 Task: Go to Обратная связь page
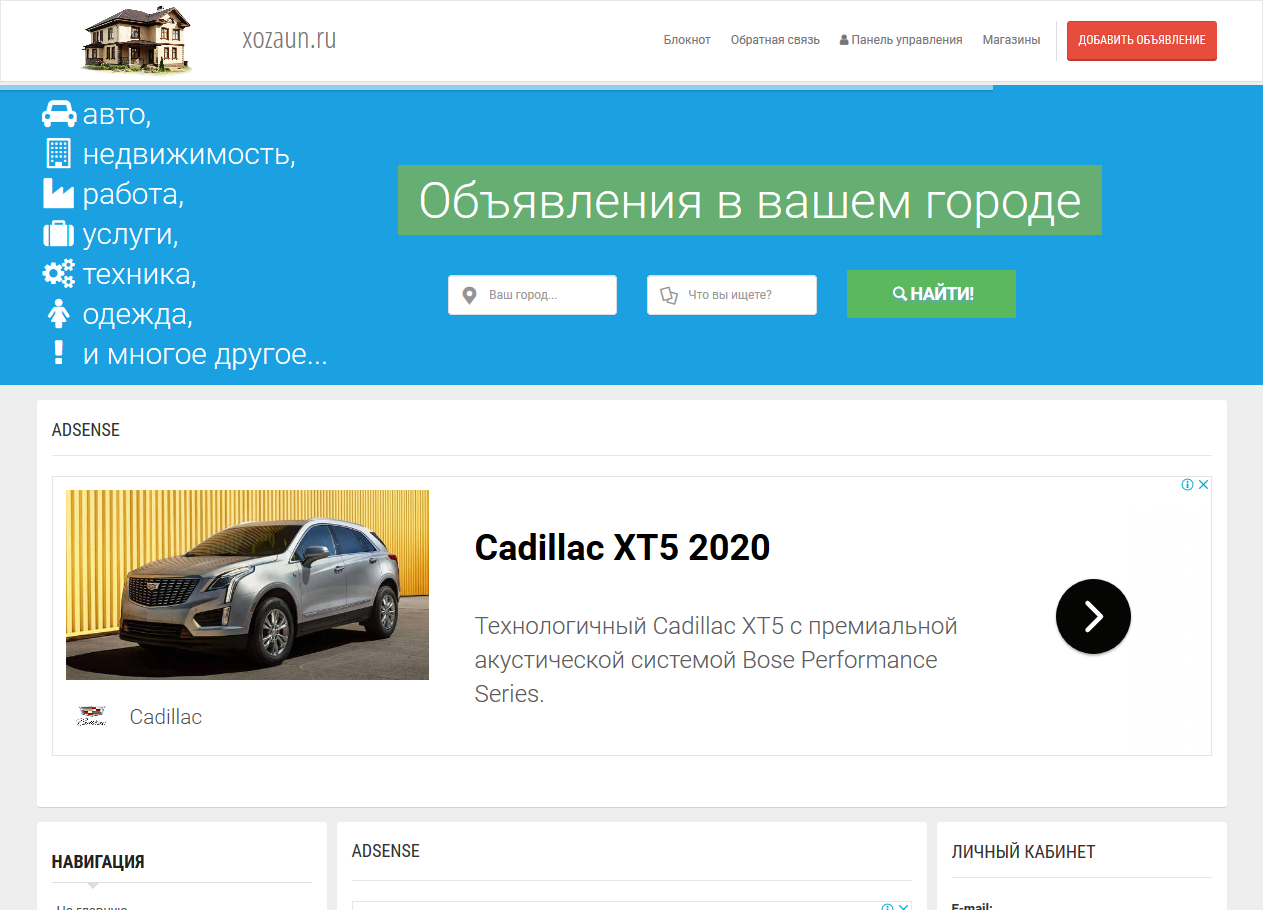[x=775, y=40]
